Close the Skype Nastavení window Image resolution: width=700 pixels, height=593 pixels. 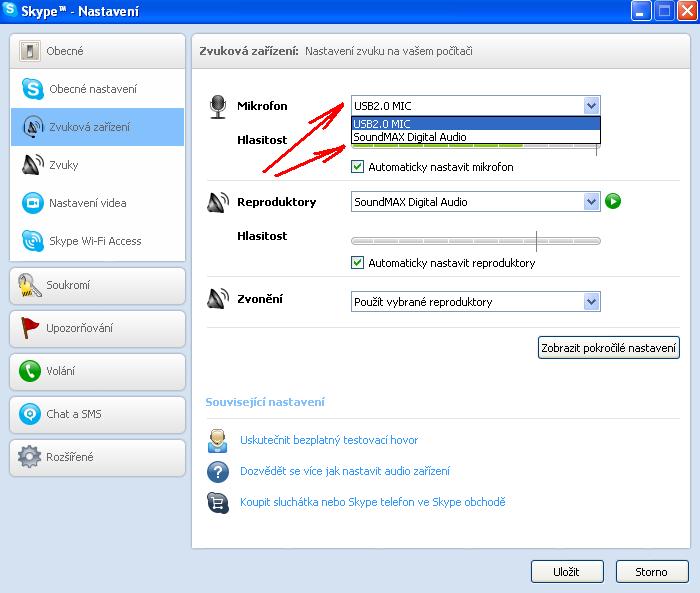tap(687, 11)
